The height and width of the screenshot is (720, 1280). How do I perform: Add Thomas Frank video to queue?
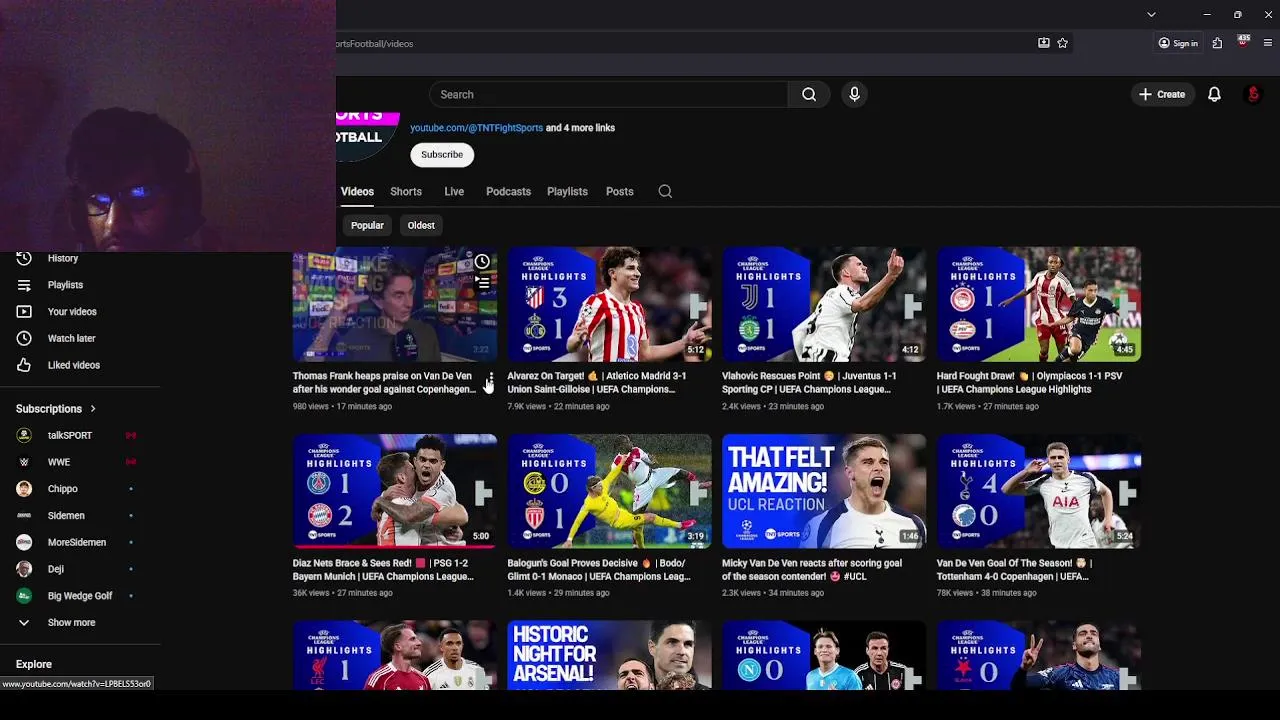click(482, 284)
